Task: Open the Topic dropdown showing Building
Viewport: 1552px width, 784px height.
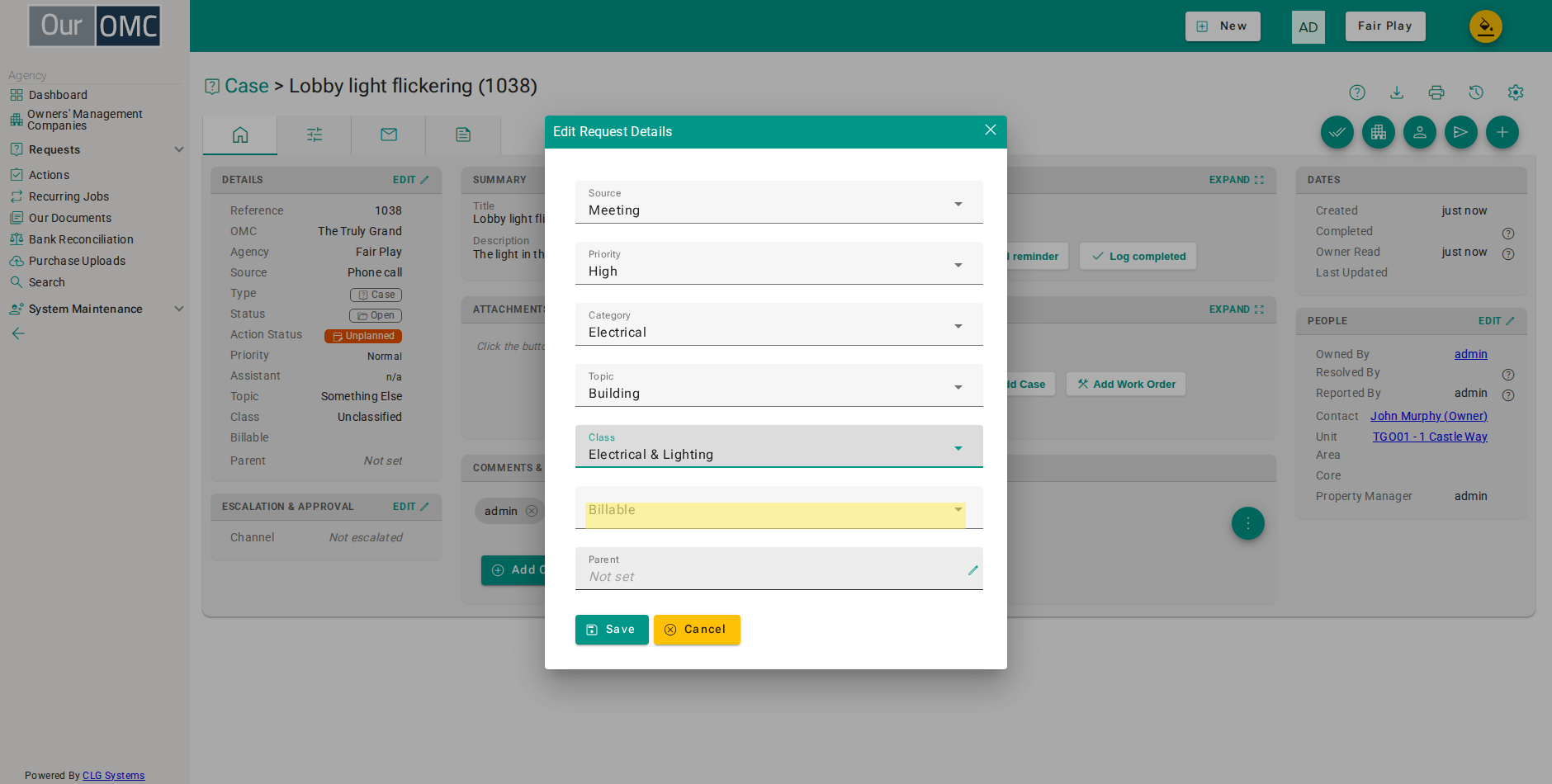Action: (x=778, y=385)
